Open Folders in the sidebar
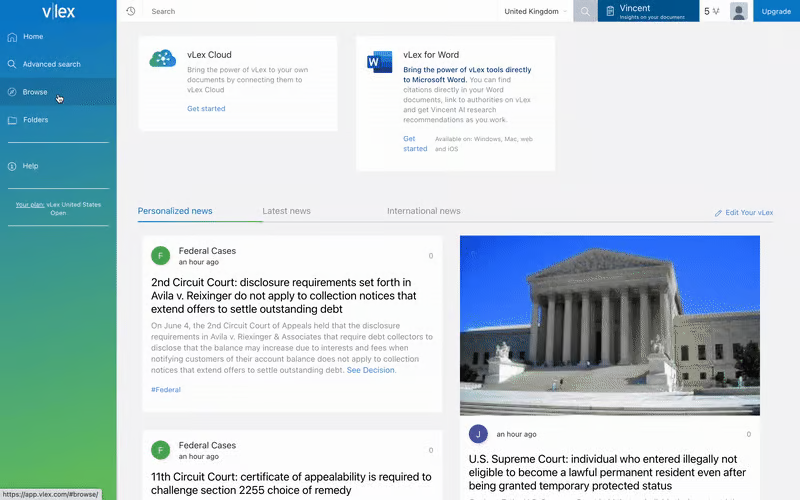The width and height of the screenshot is (800, 500). (58, 120)
